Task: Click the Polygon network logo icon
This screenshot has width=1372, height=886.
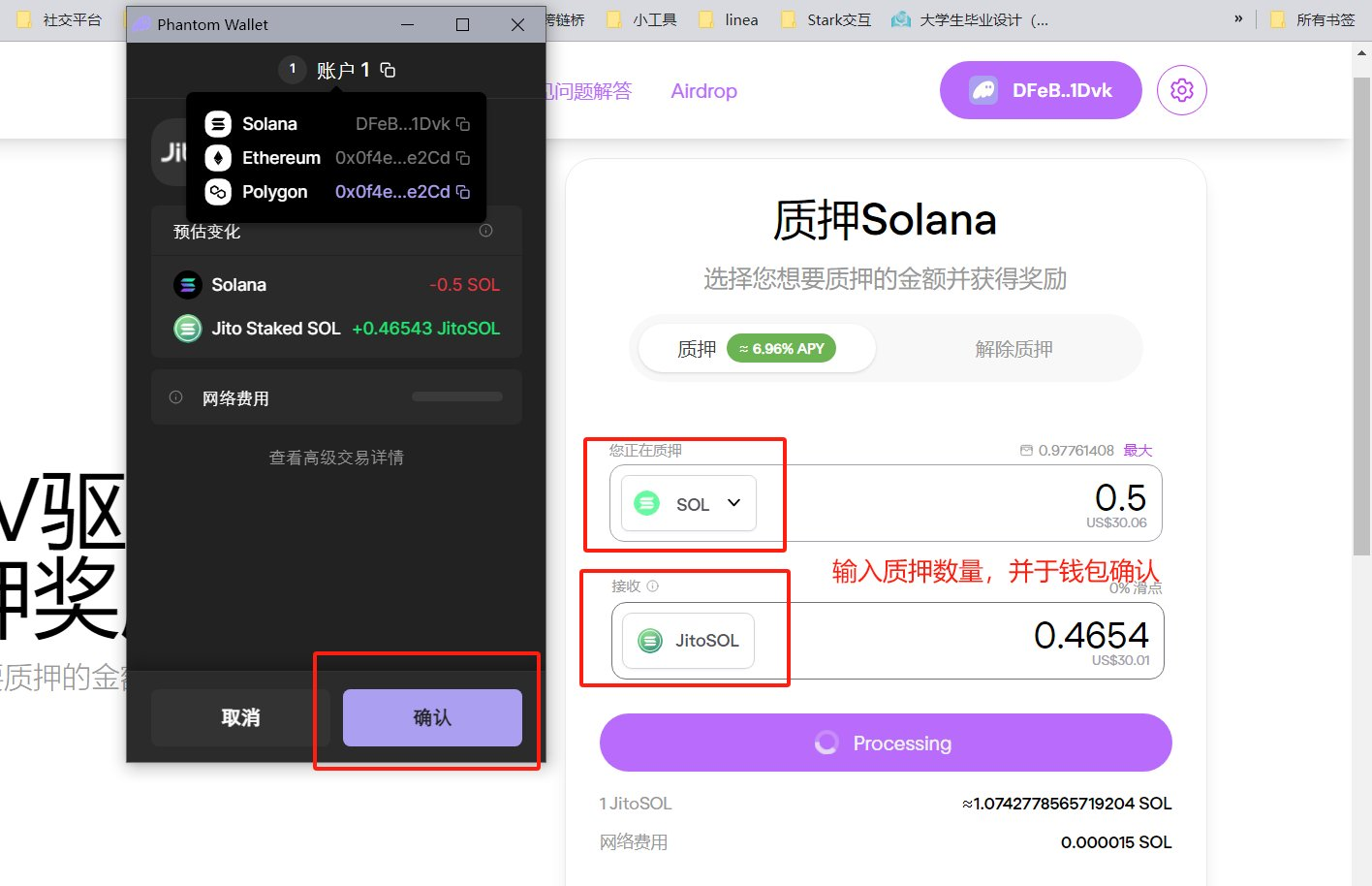Action: [218, 192]
